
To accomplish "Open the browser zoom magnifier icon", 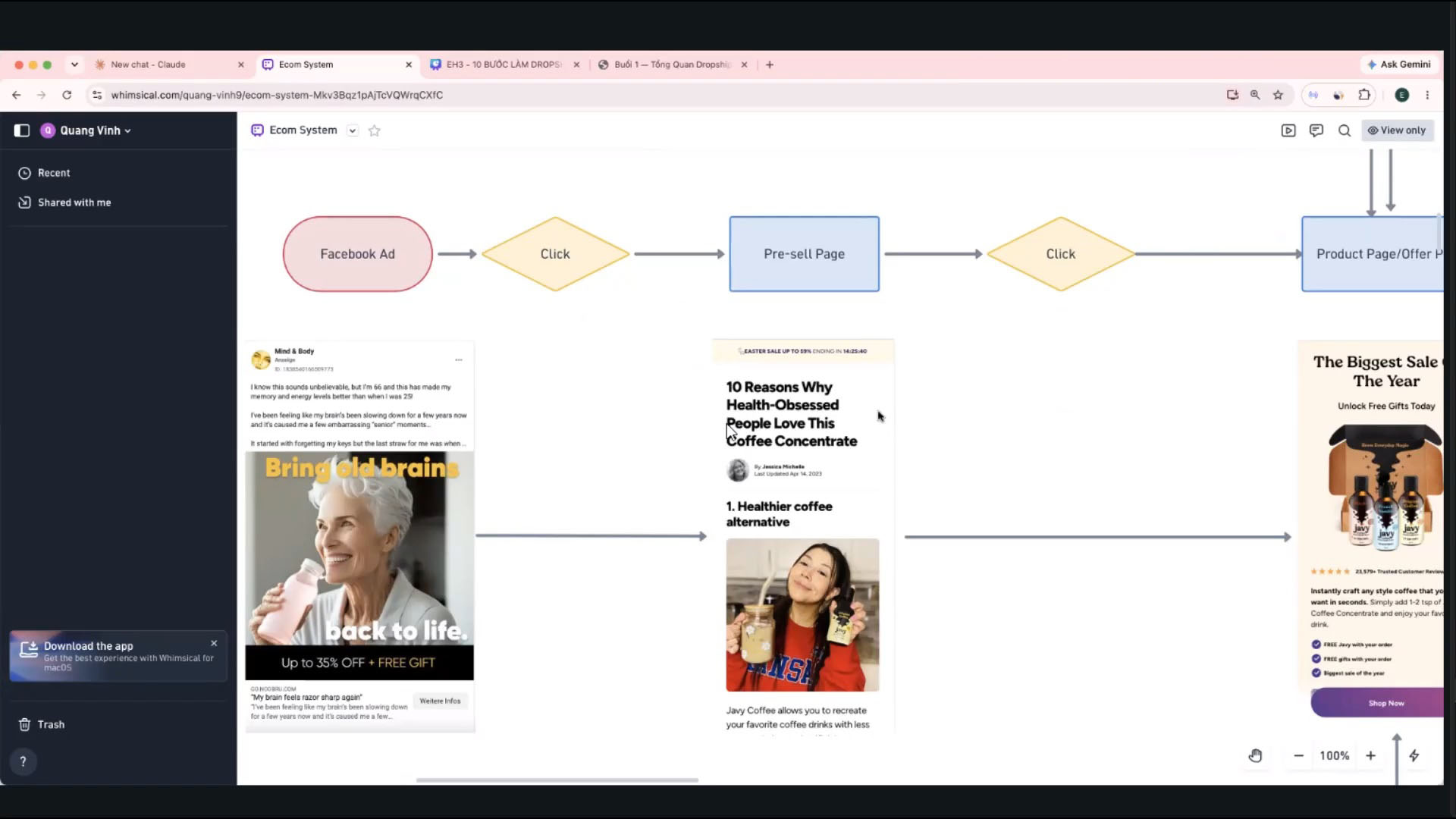I will (1255, 95).
